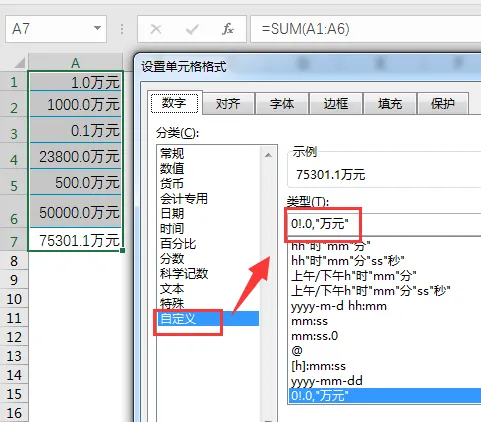
Task: Switch to the 边框 tab
Action: tap(336, 104)
